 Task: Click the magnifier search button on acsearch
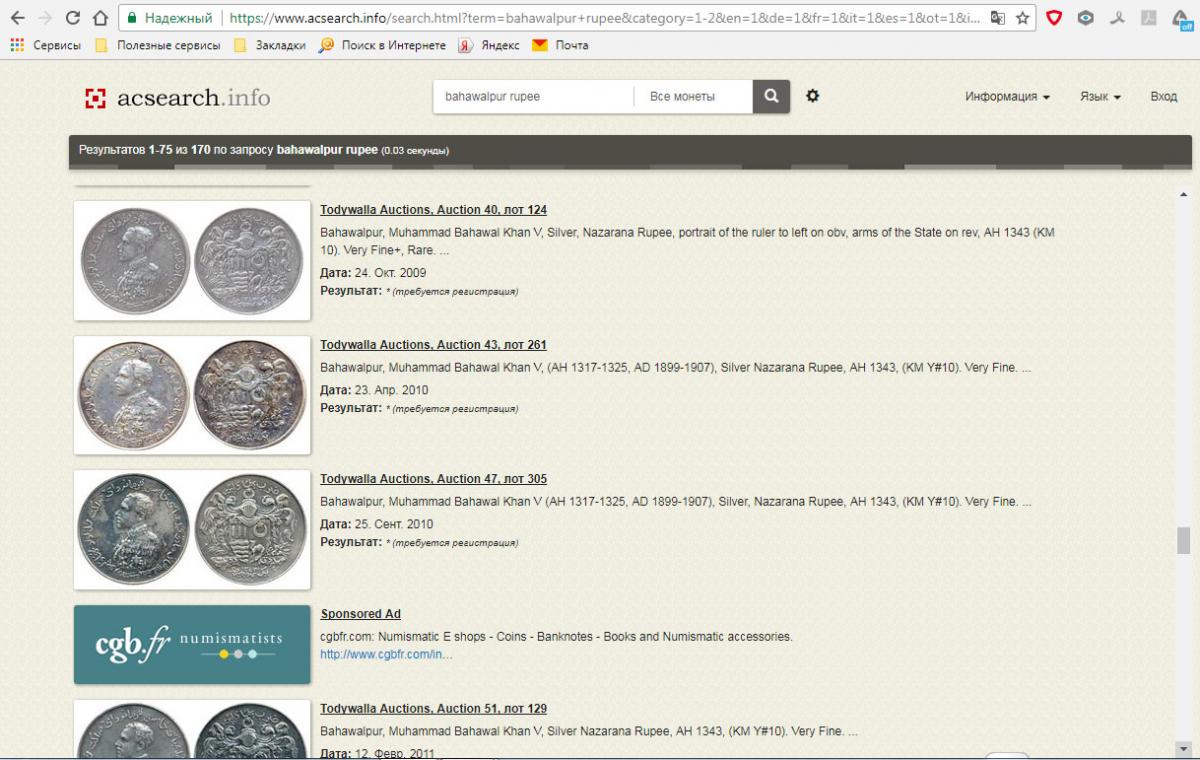(x=771, y=97)
